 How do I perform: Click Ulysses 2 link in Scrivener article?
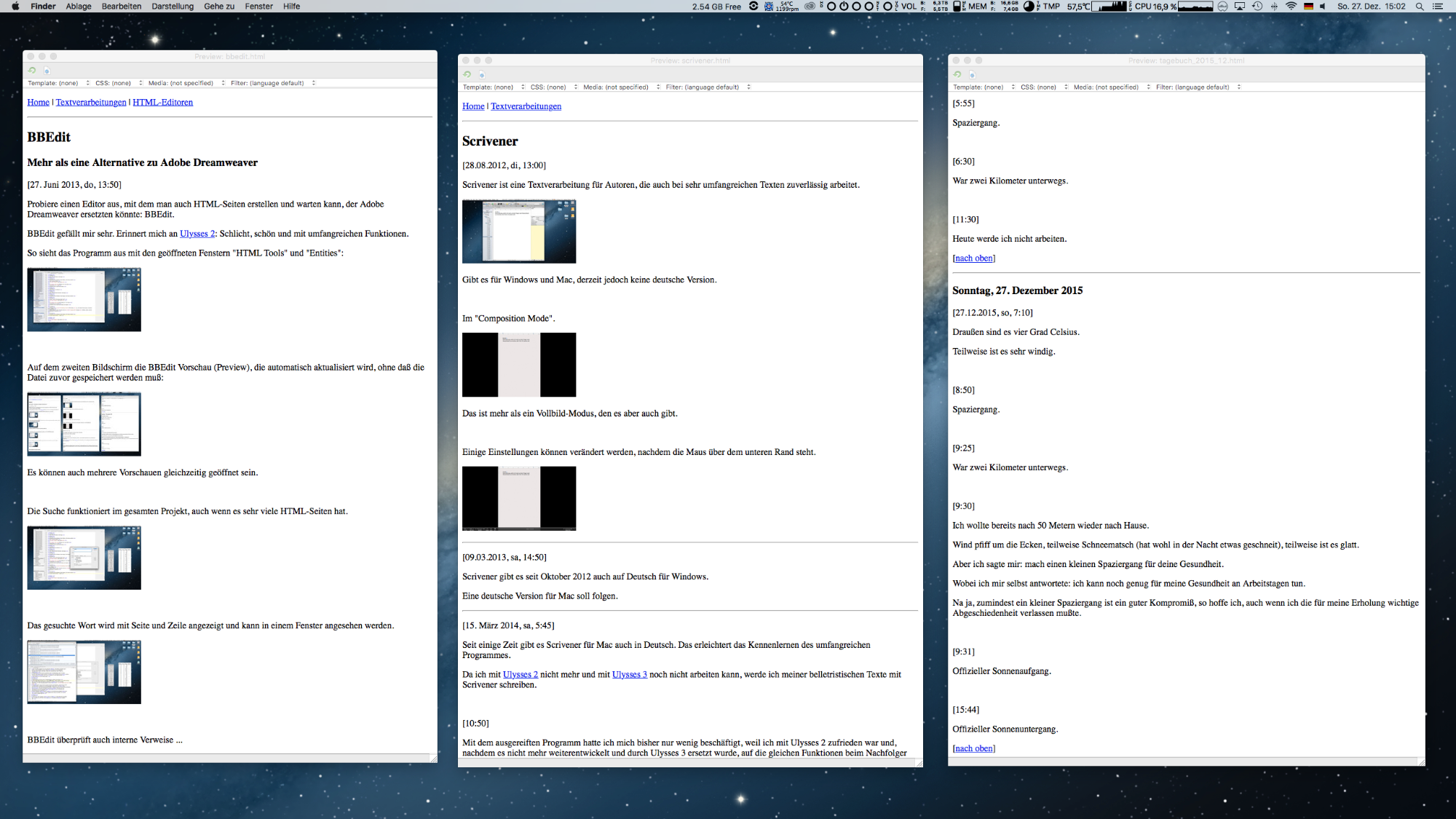coord(521,675)
